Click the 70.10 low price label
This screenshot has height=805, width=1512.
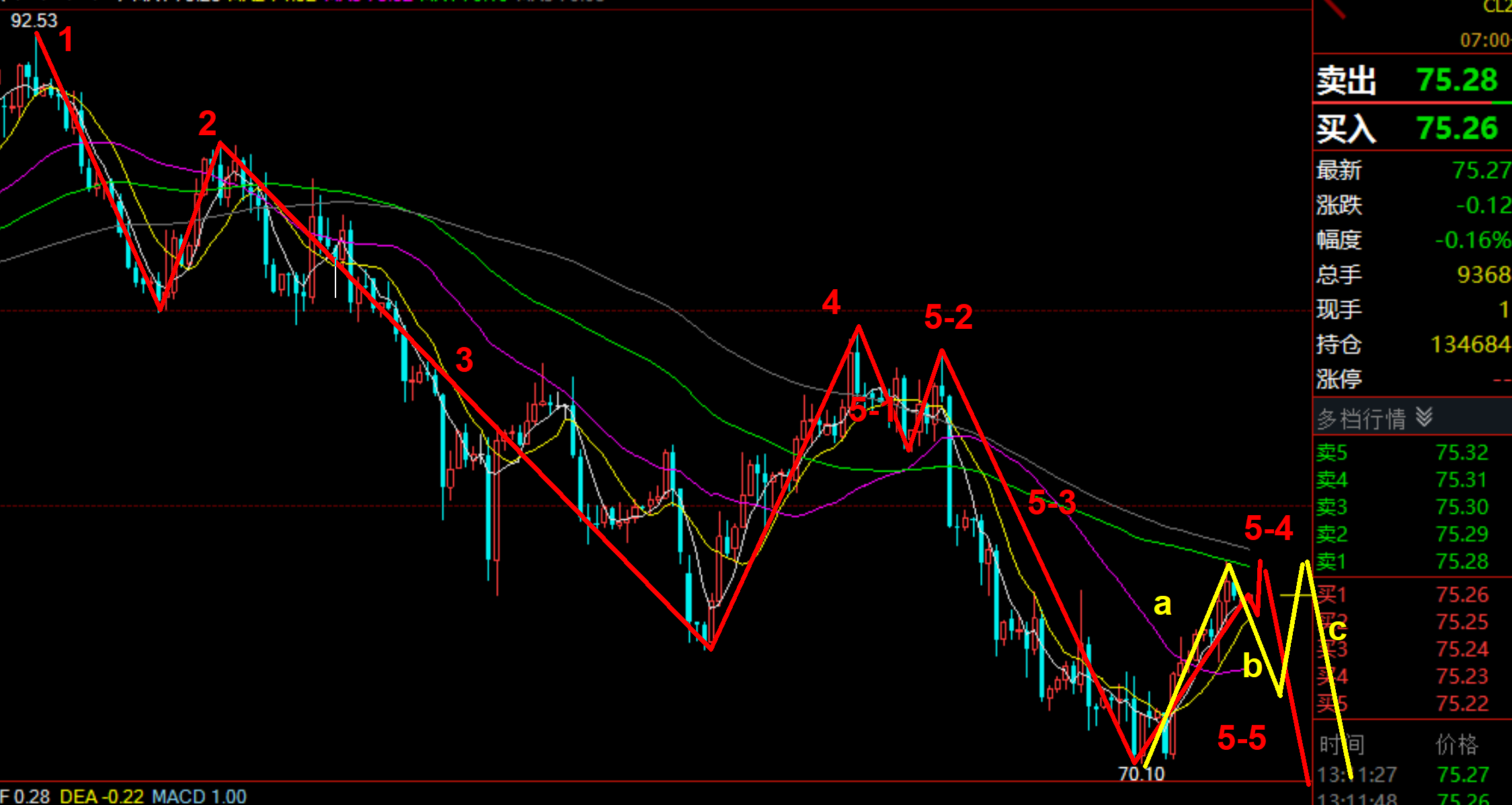coord(1141,773)
